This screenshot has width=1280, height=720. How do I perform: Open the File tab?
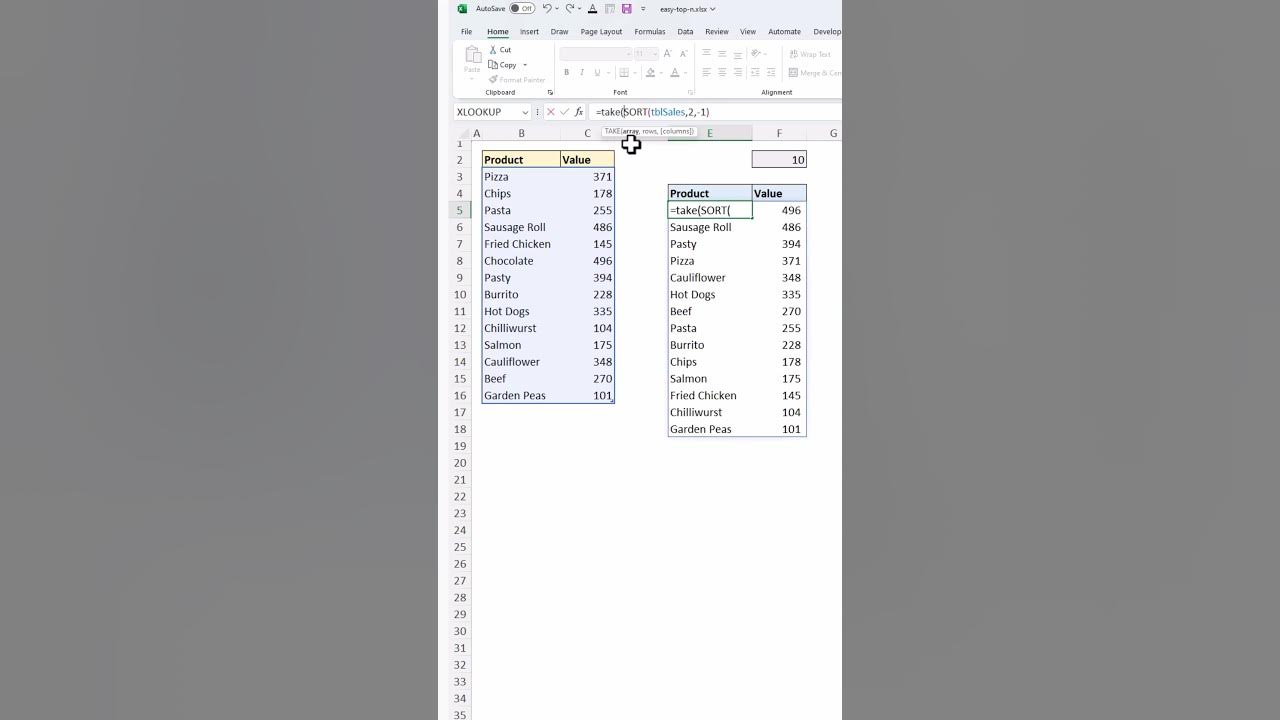pyautogui.click(x=466, y=32)
